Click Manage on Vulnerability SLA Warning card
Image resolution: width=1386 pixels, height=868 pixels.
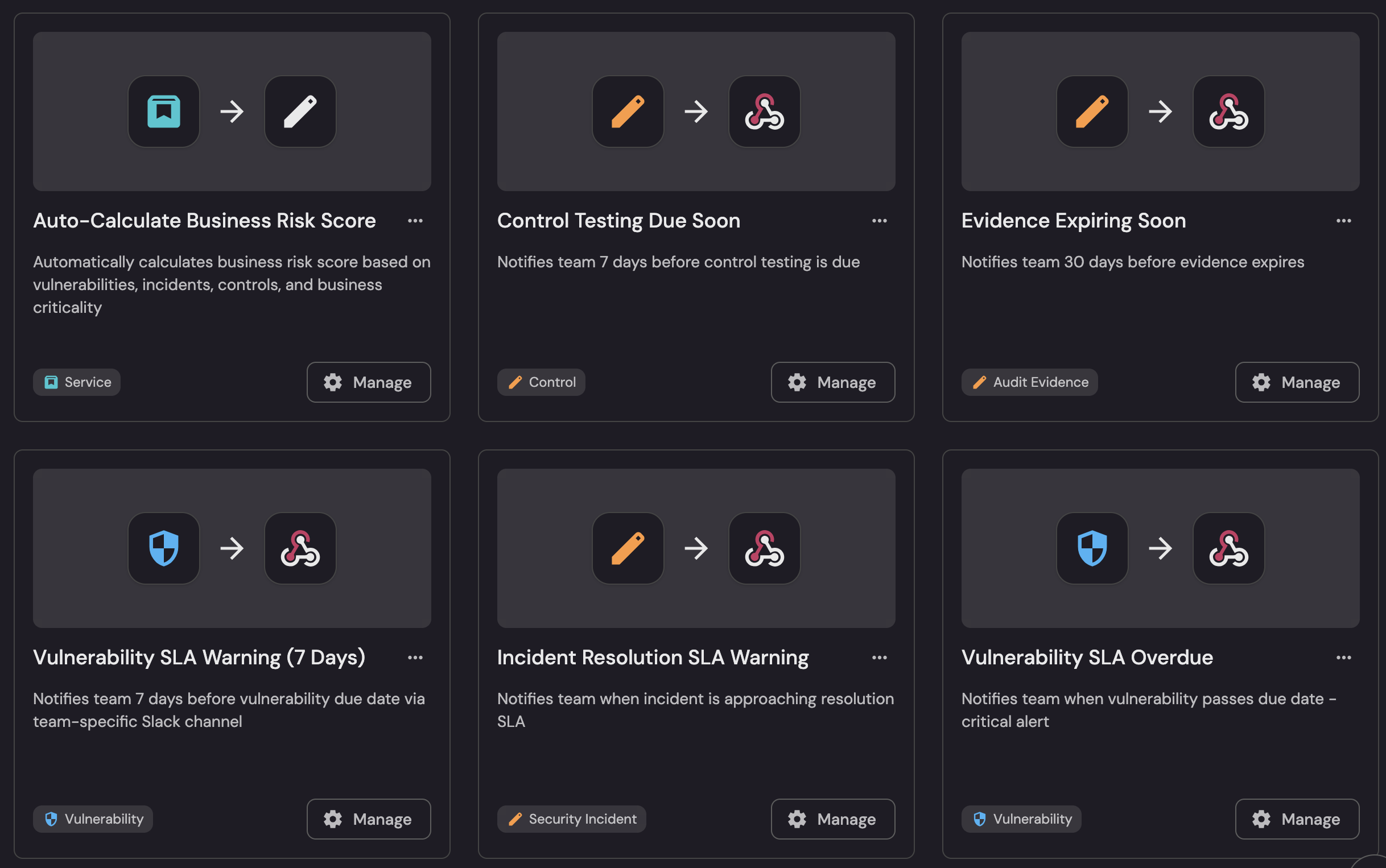tap(369, 819)
